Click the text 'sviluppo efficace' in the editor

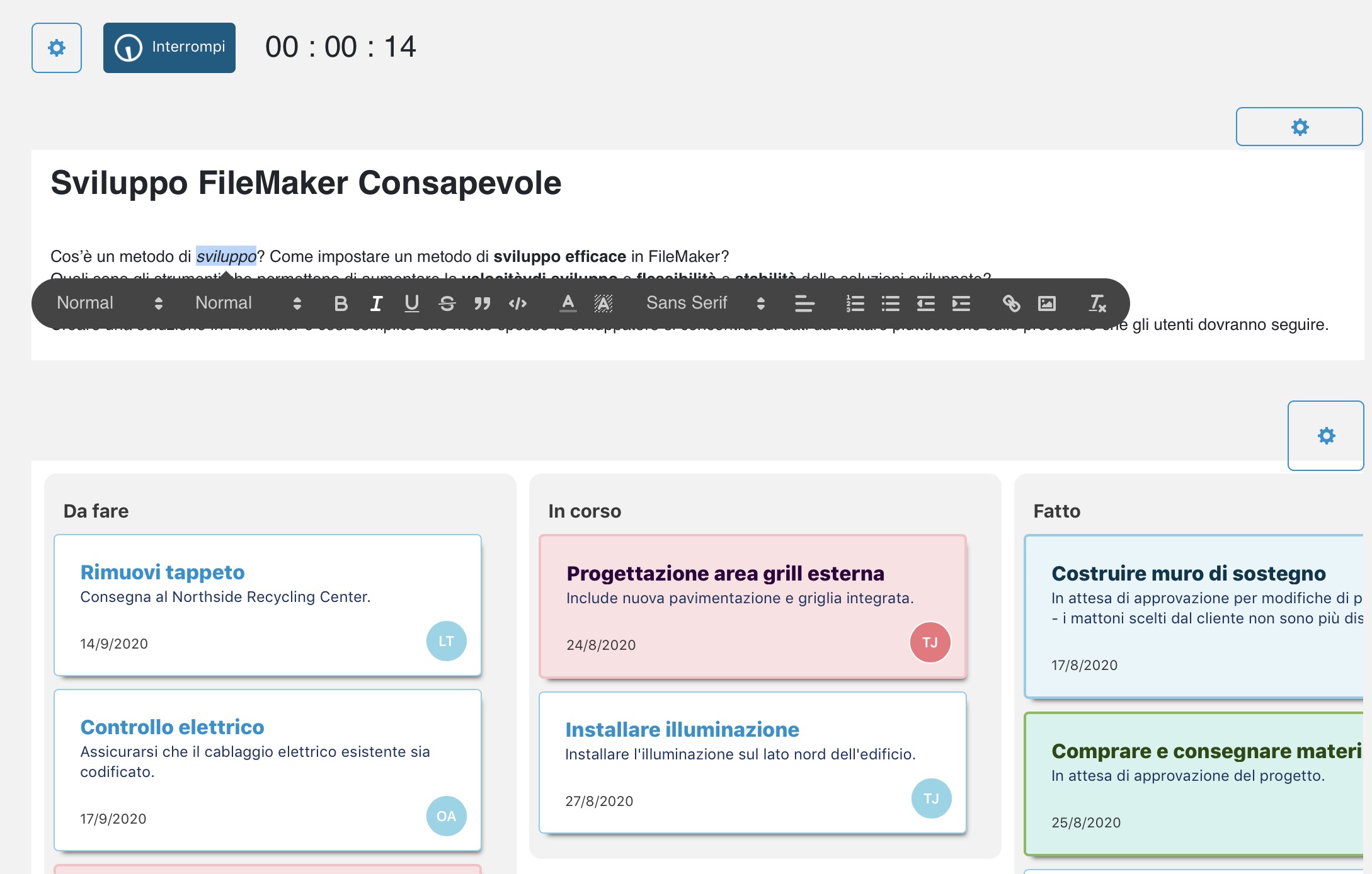[559, 256]
